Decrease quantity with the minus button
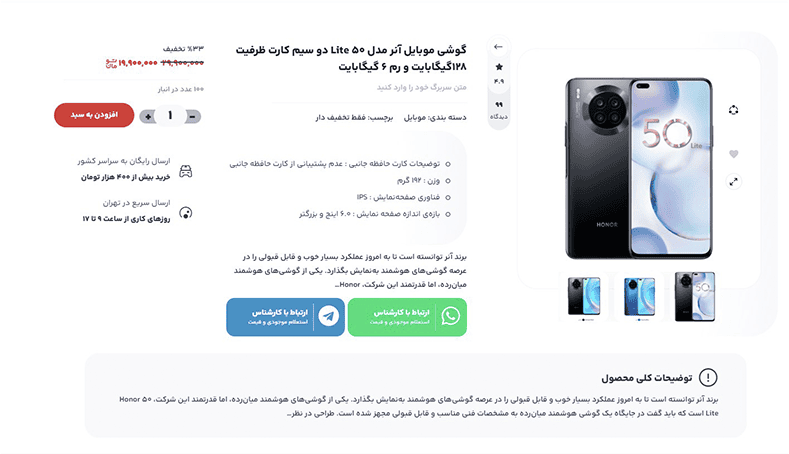Viewport: 789px width, 454px height. tap(192, 117)
